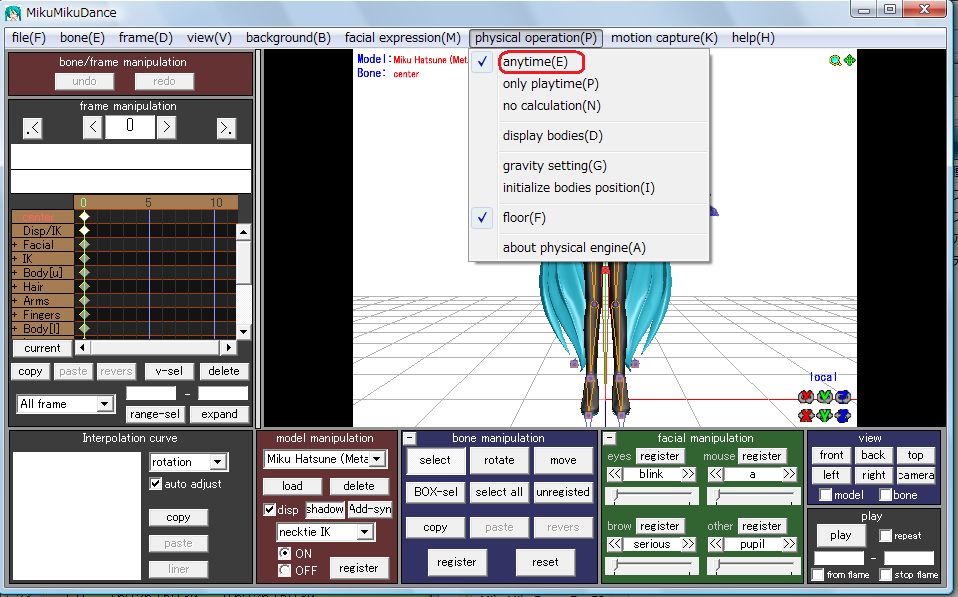The height and width of the screenshot is (597, 958).
Task: Click the play start frame field
Action: coord(839,558)
